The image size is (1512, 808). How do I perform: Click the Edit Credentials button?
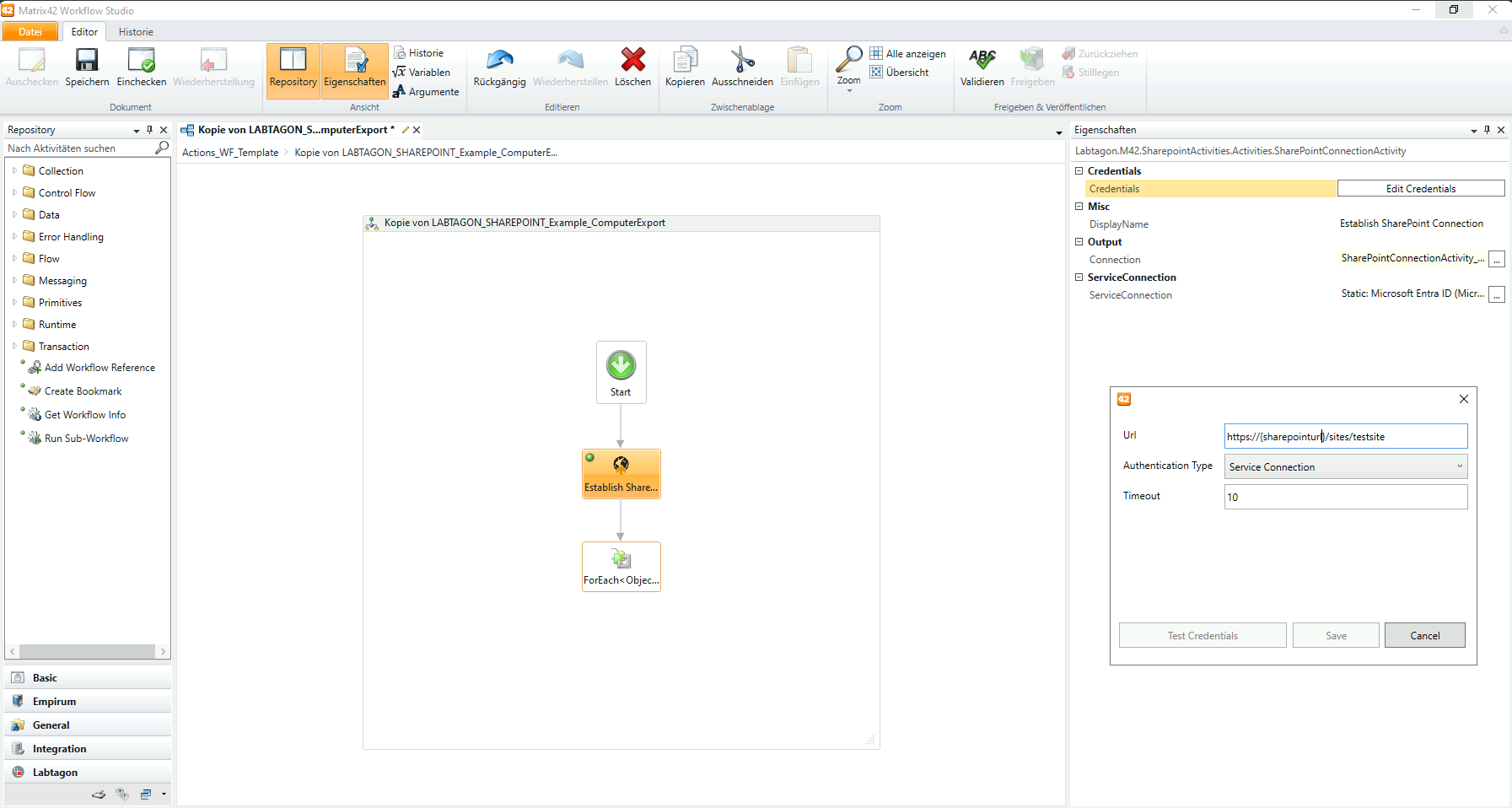[x=1420, y=189]
